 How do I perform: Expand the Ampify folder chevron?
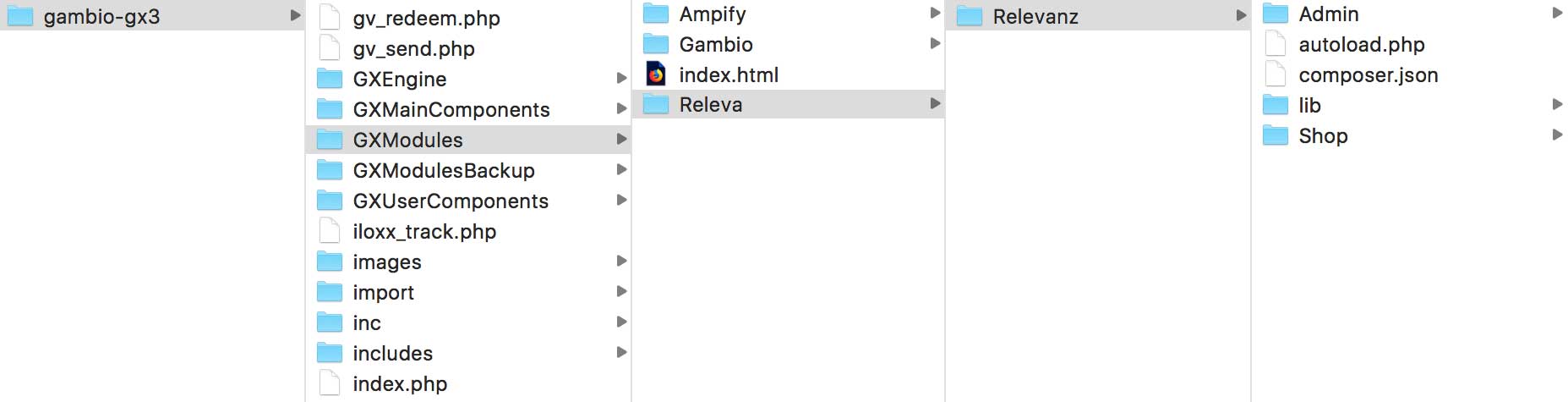935,13
